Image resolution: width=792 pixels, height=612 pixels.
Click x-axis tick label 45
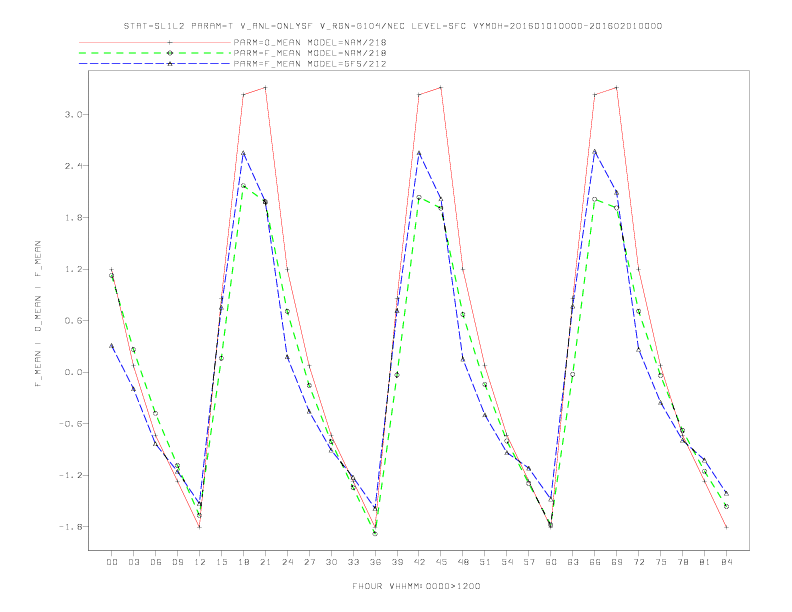(x=441, y=562)
